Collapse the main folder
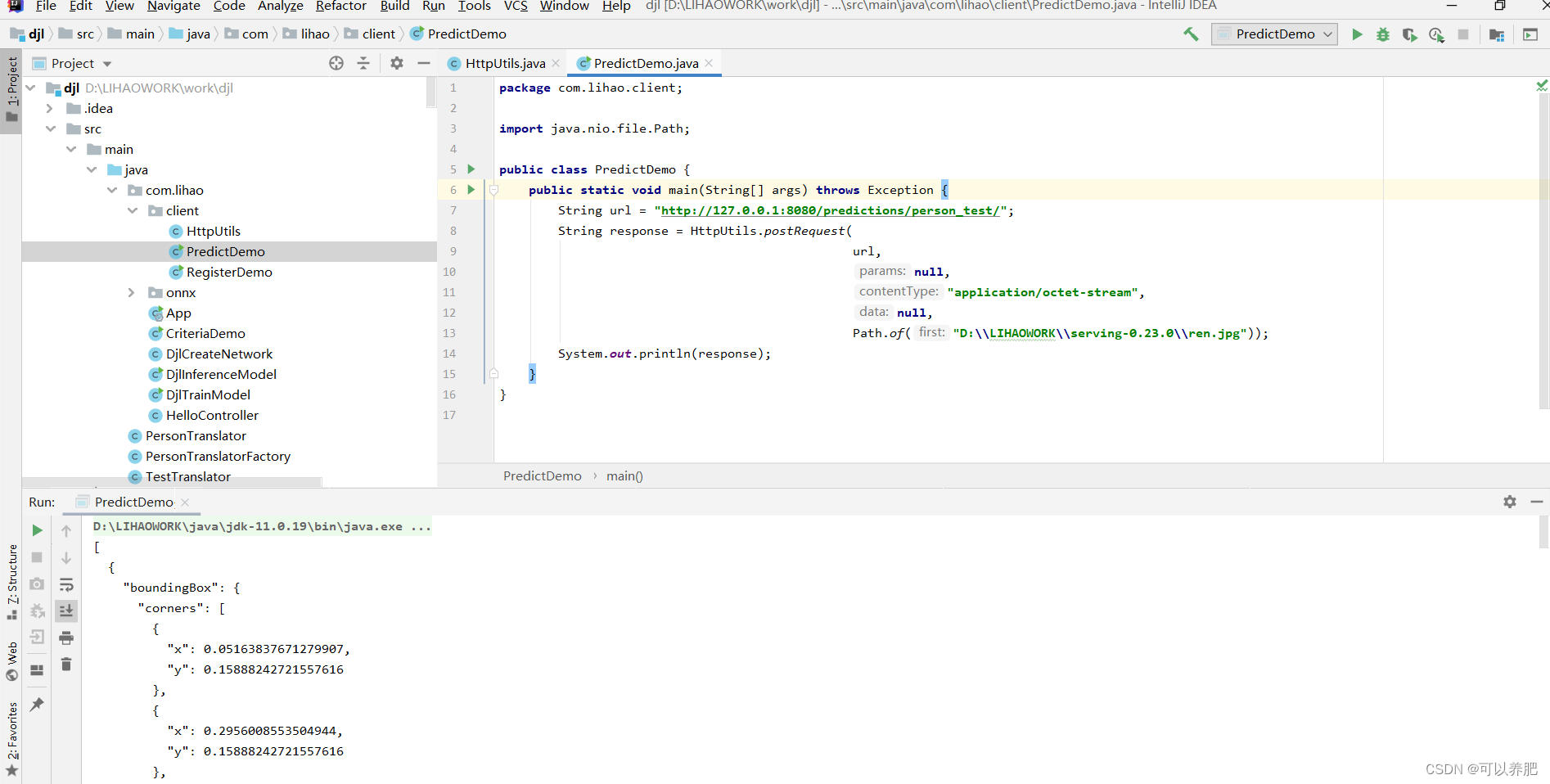Screen dimensions: 1550x784 coord(71,149)
